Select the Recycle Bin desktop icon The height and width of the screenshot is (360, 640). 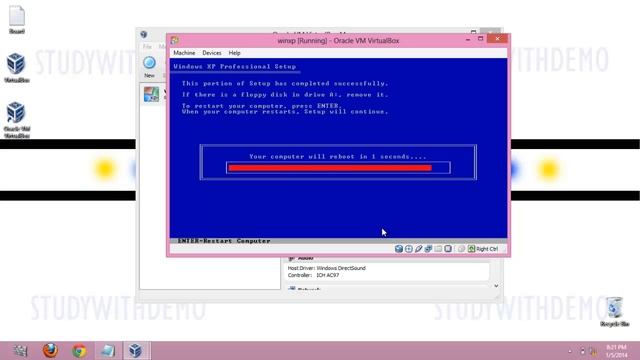click(615, 312)
